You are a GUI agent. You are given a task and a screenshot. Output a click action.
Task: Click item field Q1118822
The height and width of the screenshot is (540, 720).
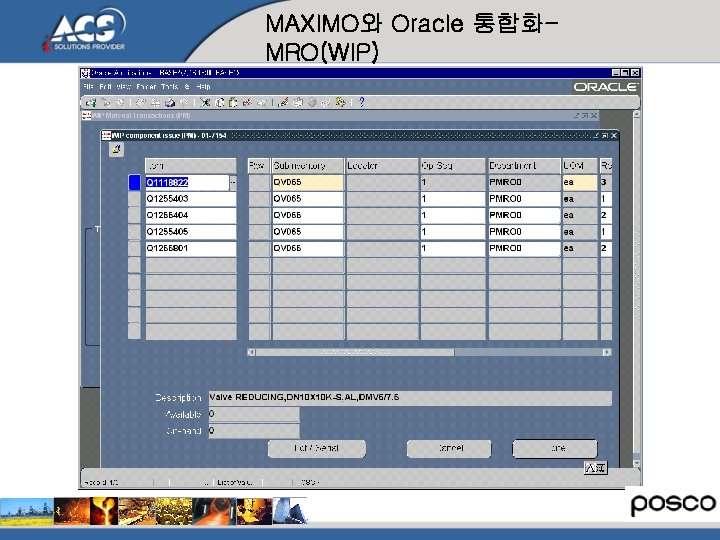(x=187, y=182)
